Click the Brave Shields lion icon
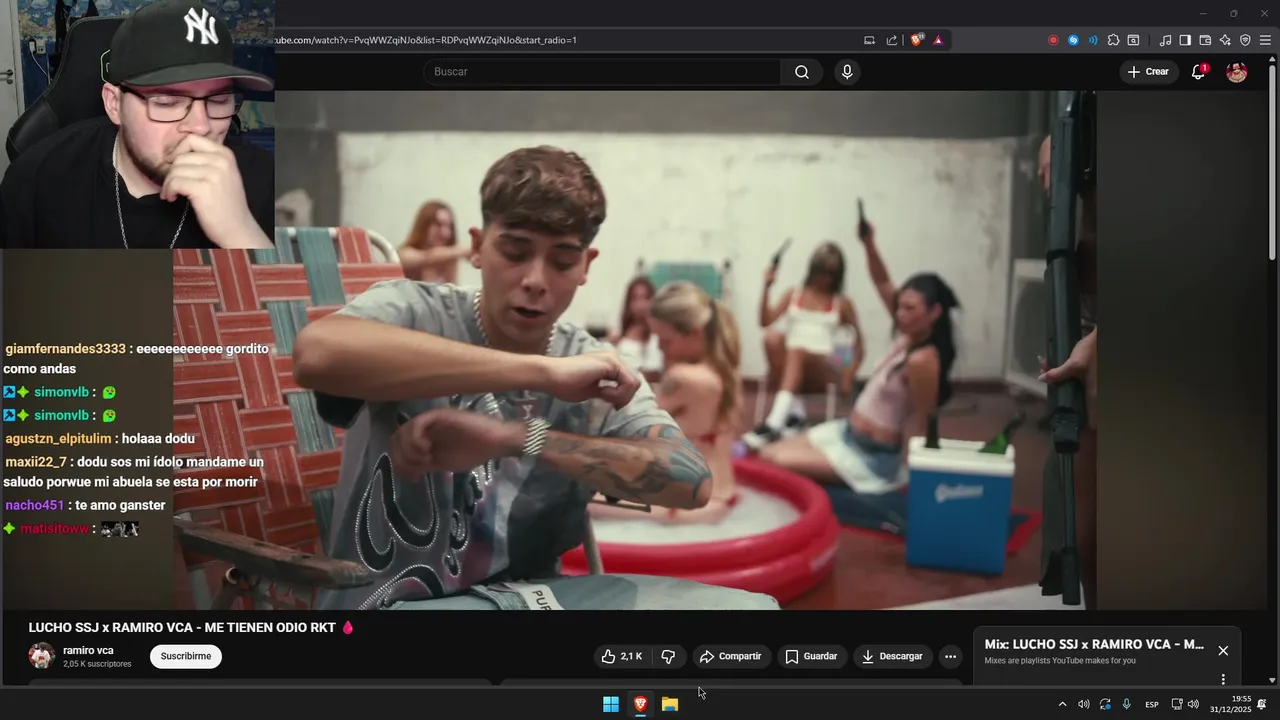This screenshot has height=720, width=1280. (x=916, y=40)
